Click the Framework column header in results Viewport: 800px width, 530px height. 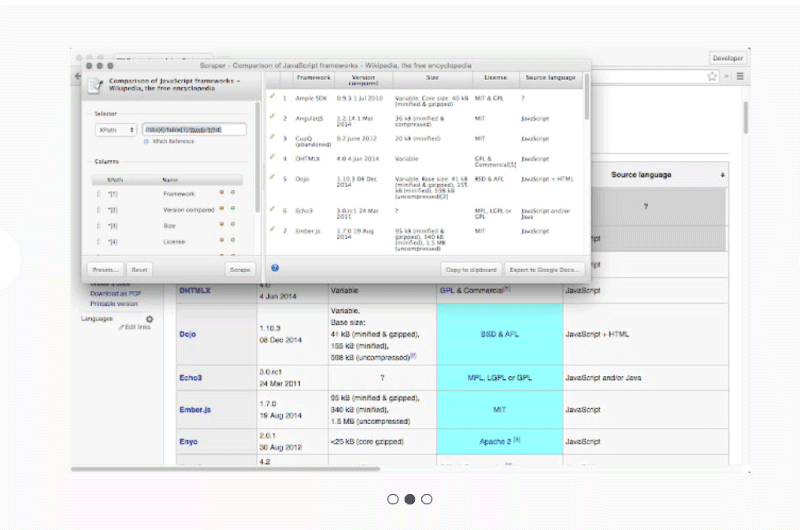[313, 78]
